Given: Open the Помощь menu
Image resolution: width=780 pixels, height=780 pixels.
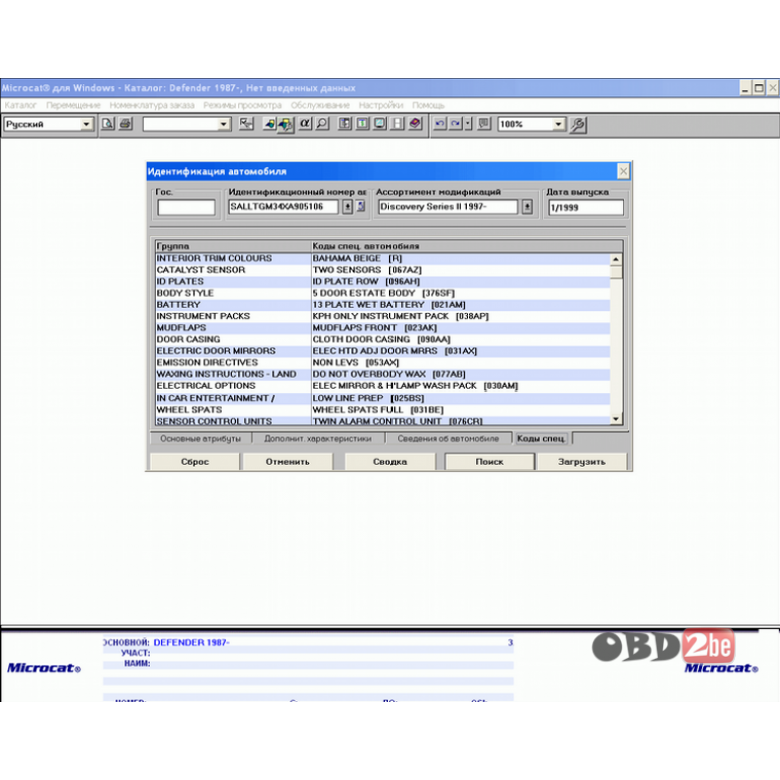Looking at the screenshot, I should tap(428, 105).
